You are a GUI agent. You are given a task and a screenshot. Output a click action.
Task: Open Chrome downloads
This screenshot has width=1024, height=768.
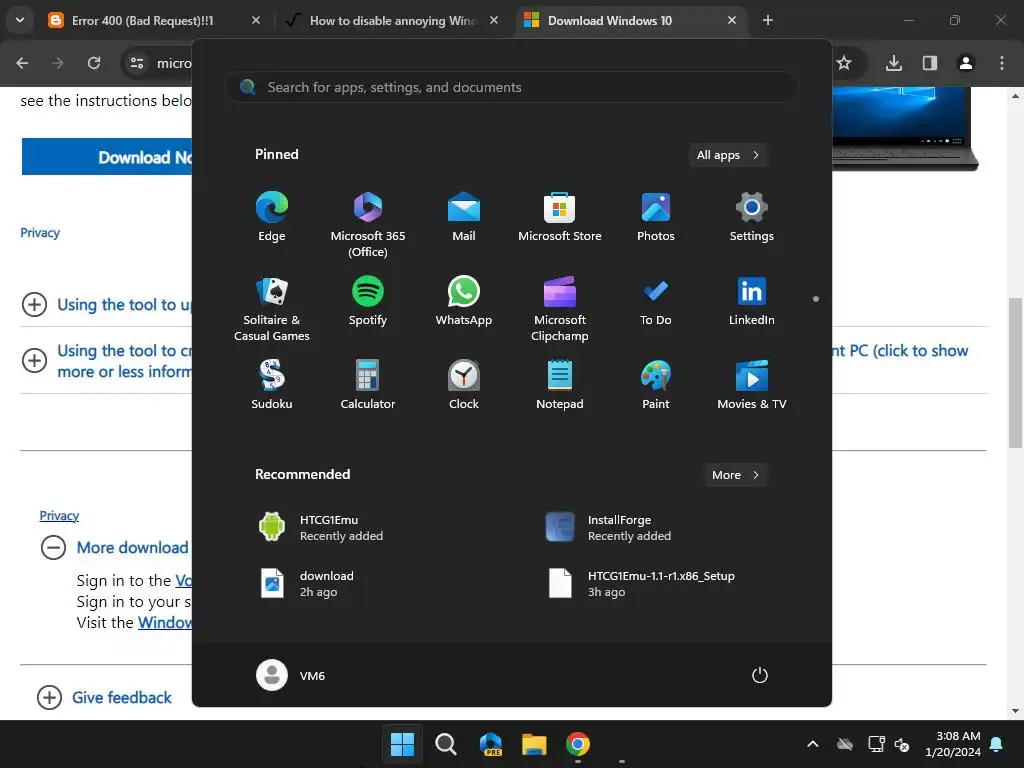894,63
